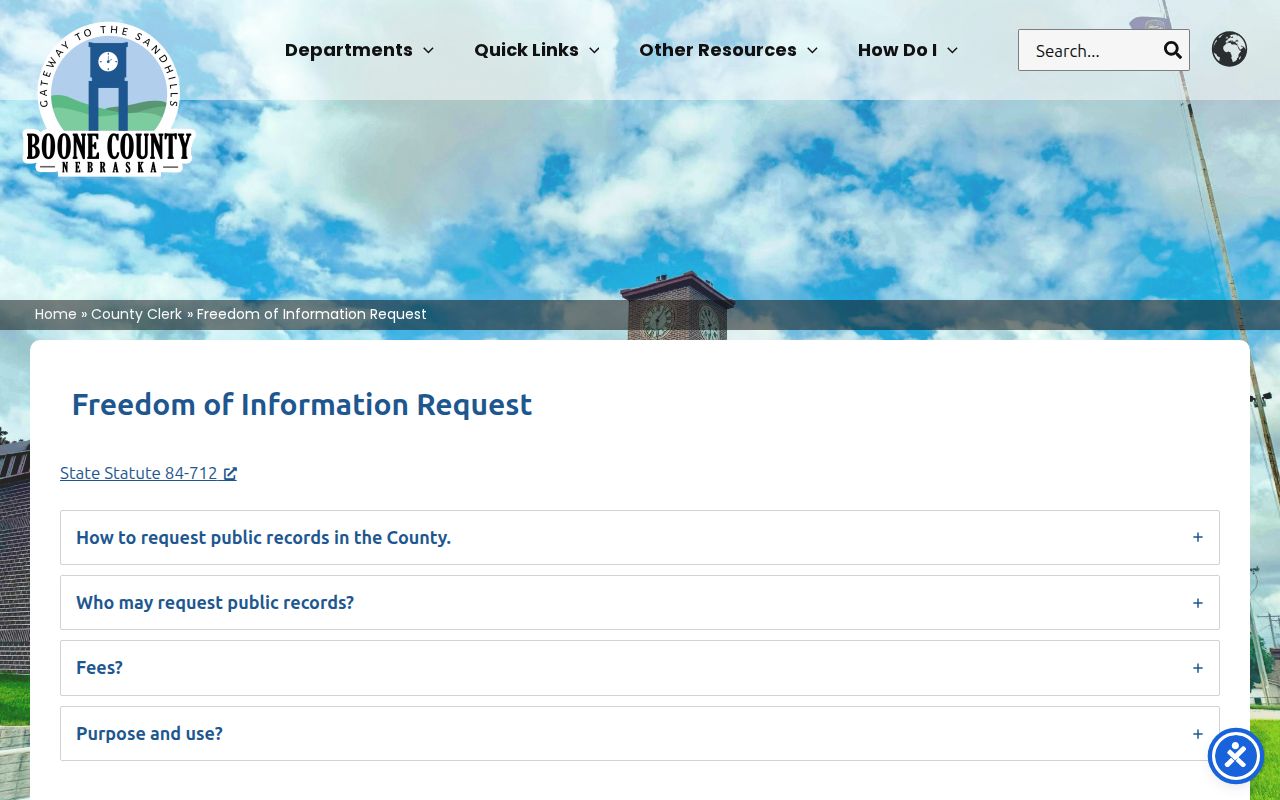1280x800 pixels.
Task: Click external link icon beside State Statute
Action: pyautogui.click(x=230, y=474)
